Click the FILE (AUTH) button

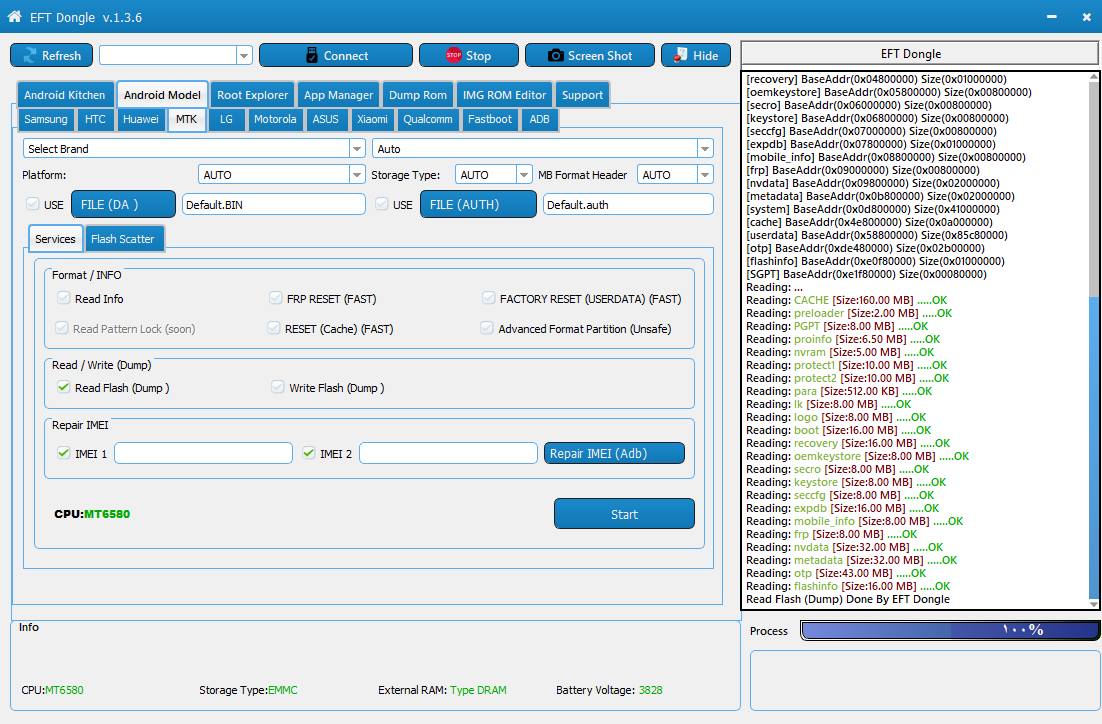click(x=478, y=205)
